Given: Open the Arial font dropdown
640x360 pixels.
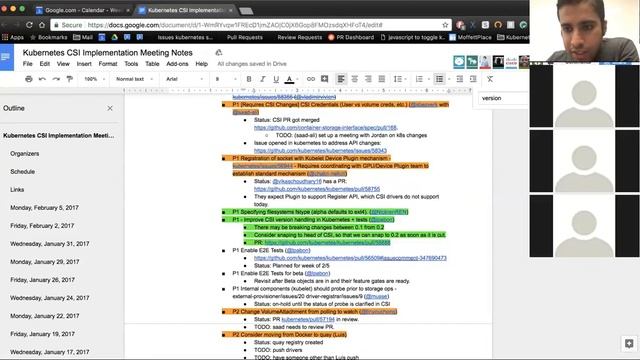Looking at the screenshot, I should [184, 79].
